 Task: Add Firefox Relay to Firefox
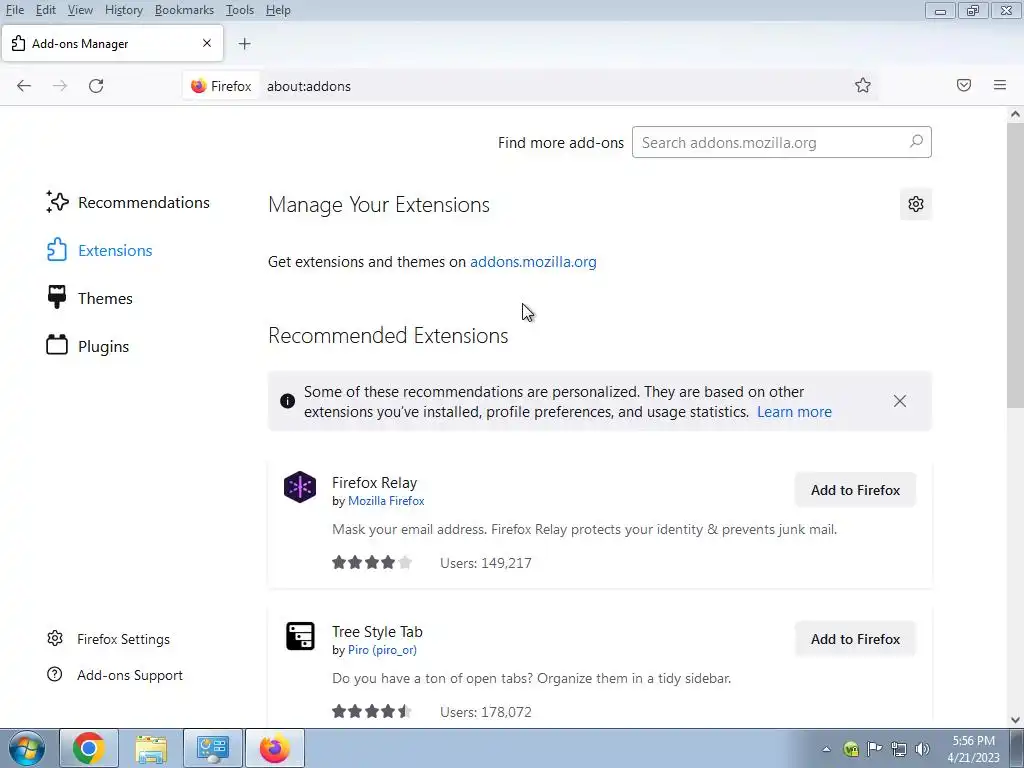coord(856,490)
